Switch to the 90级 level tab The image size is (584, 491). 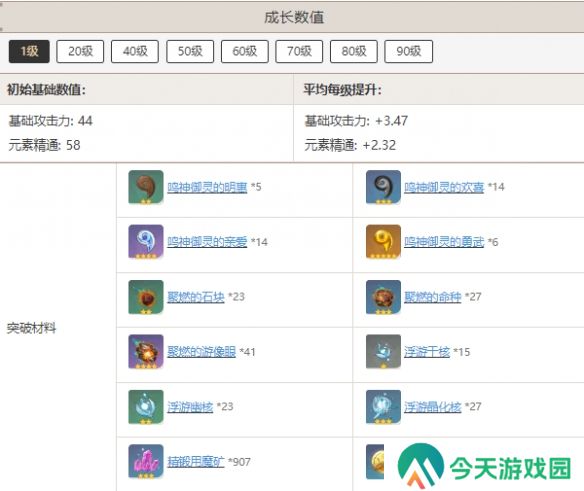[409, 51]
